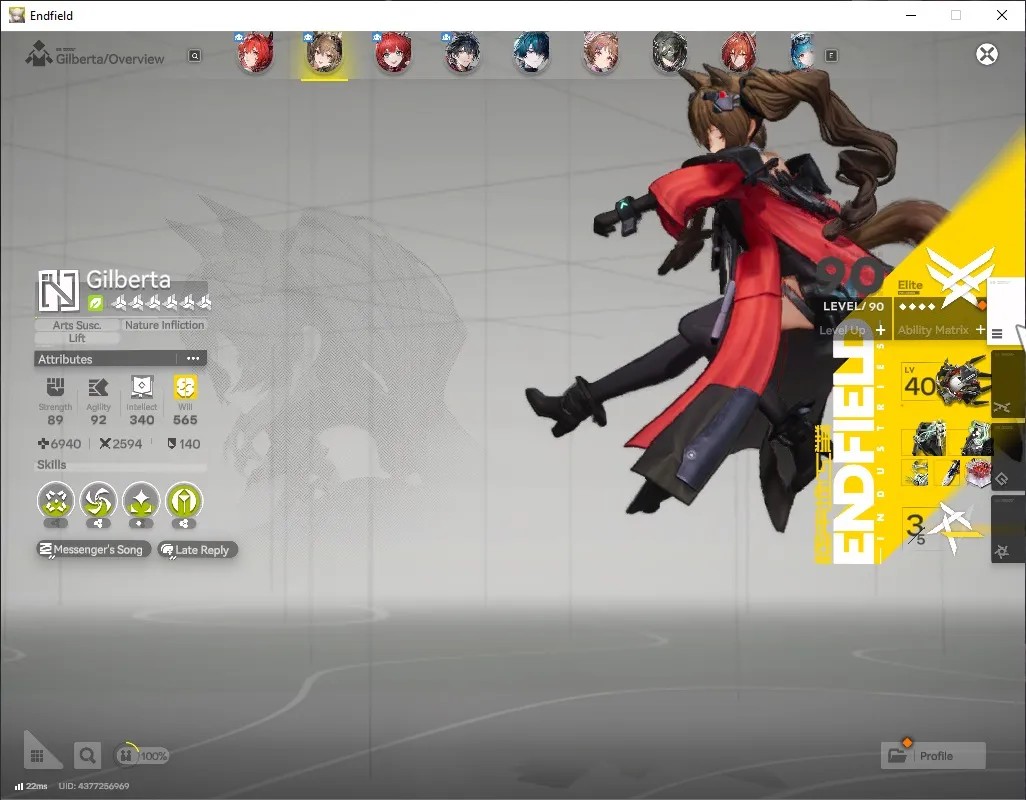
Task: Select the gray-haired dark operator portrait
Action: [x=669, y=54]
